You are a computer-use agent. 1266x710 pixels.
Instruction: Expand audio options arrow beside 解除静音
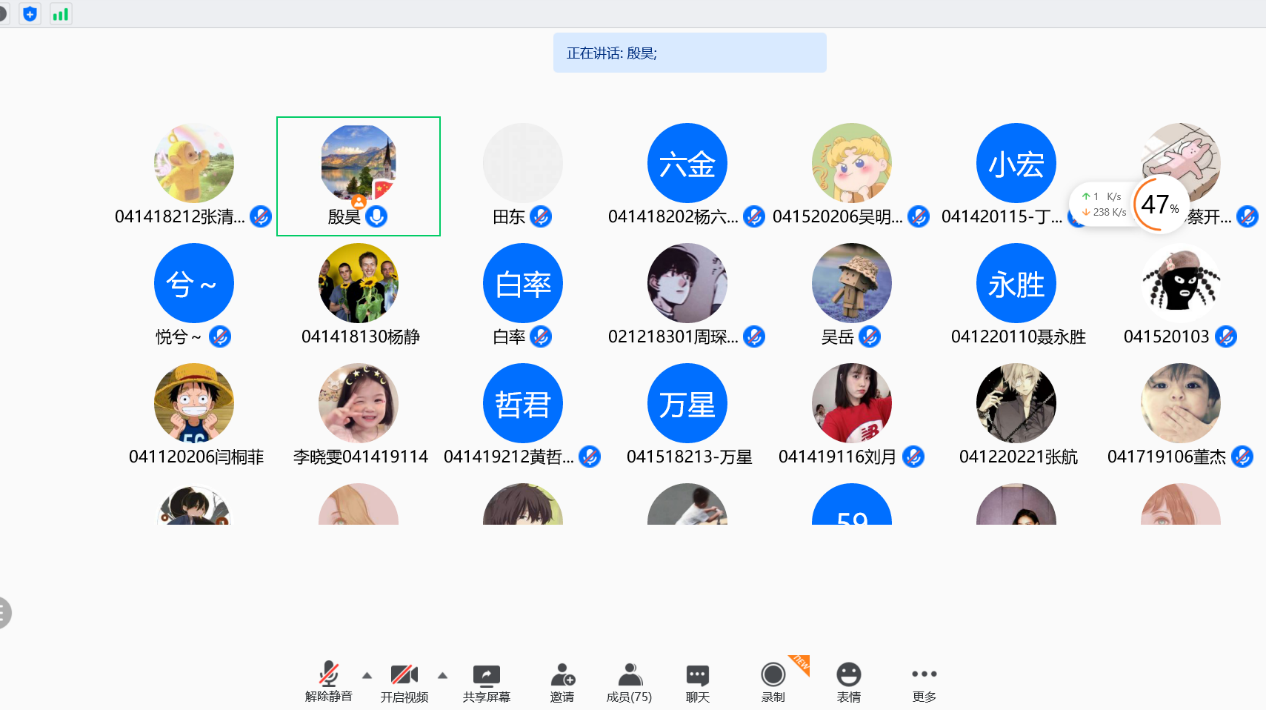(x=366, y=674)
